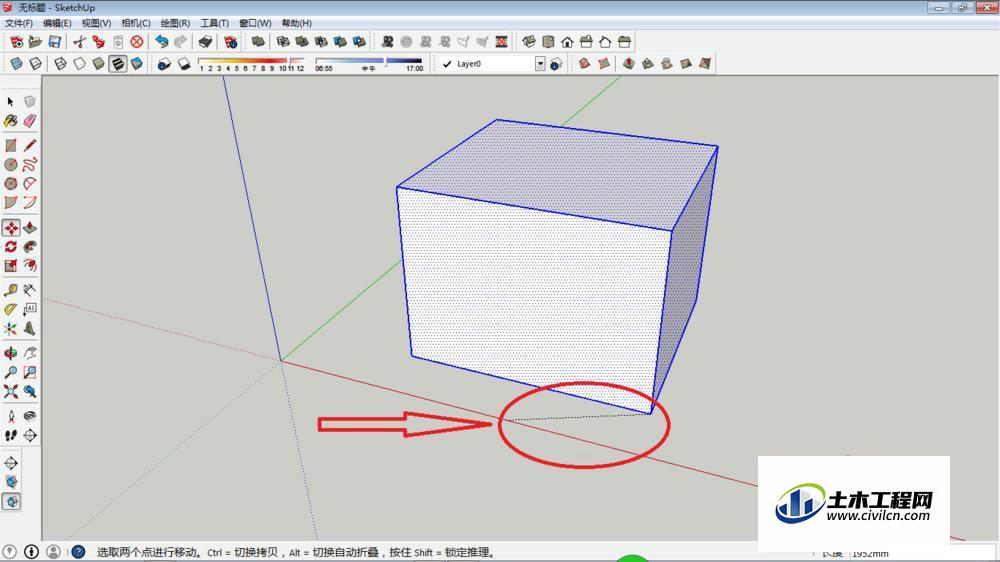
Task: Enable X-ray face style
Action: coord(17,64)
